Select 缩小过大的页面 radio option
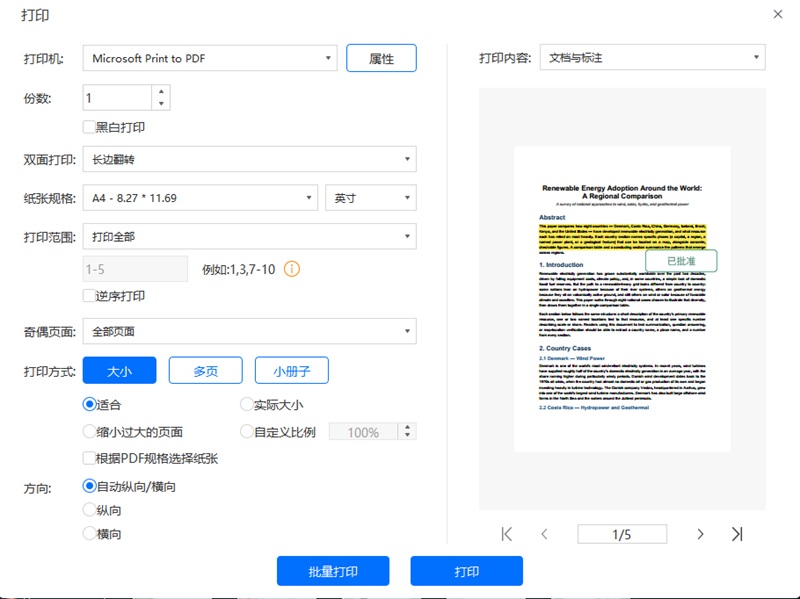Image resolution: width=800 pixels, height=599 pixels. (x=89, y=432)
